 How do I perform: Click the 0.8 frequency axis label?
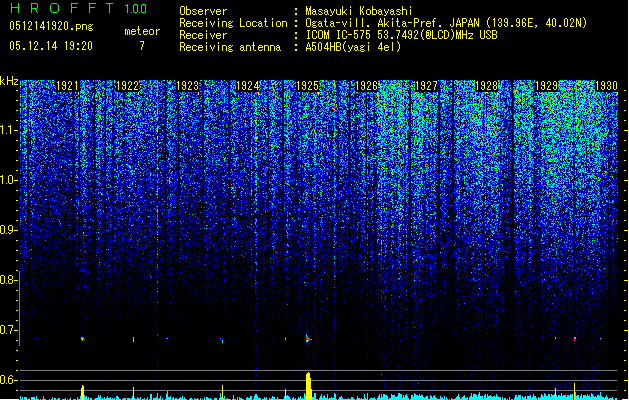9,280
